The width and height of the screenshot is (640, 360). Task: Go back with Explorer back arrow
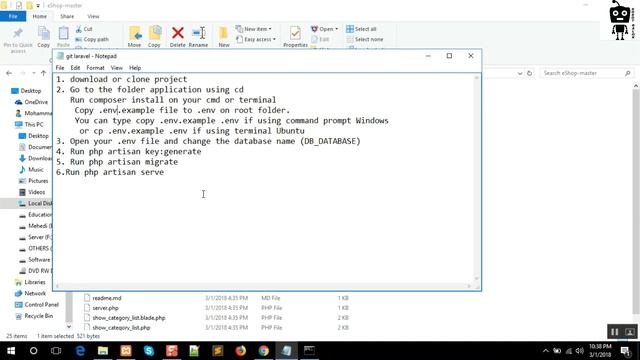(x=9, y=73)
